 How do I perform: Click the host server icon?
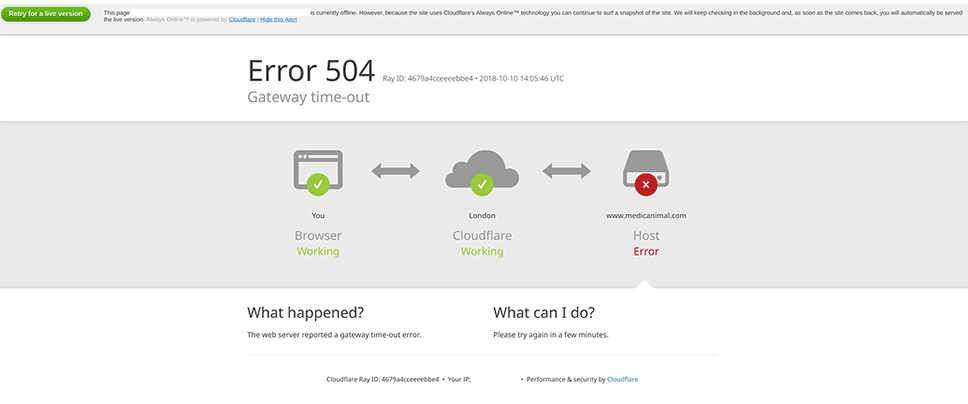point(646,169)
